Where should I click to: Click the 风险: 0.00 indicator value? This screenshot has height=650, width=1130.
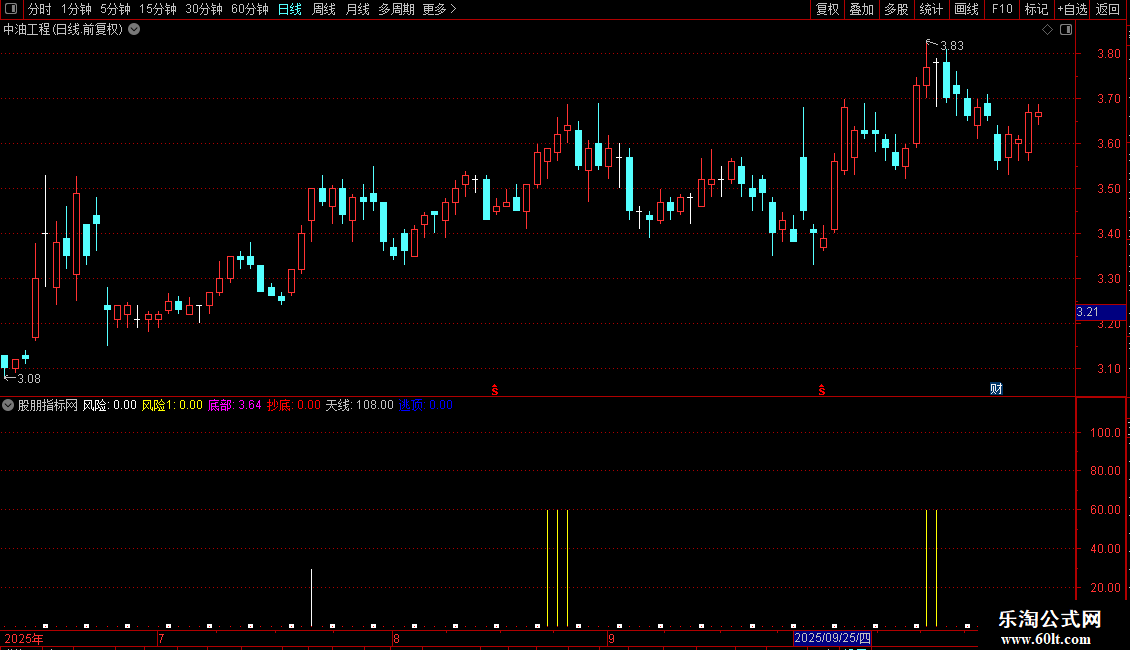[x=110, y=405]
